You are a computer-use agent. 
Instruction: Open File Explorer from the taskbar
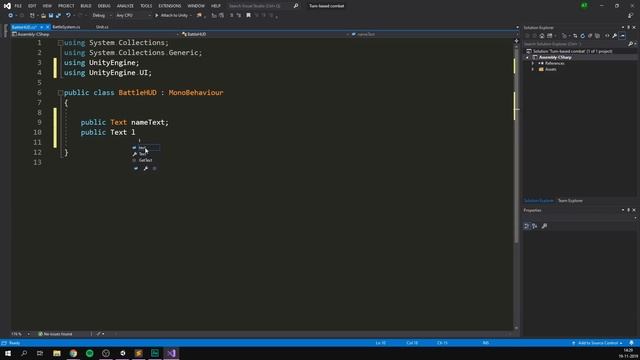tap(57, 353)
